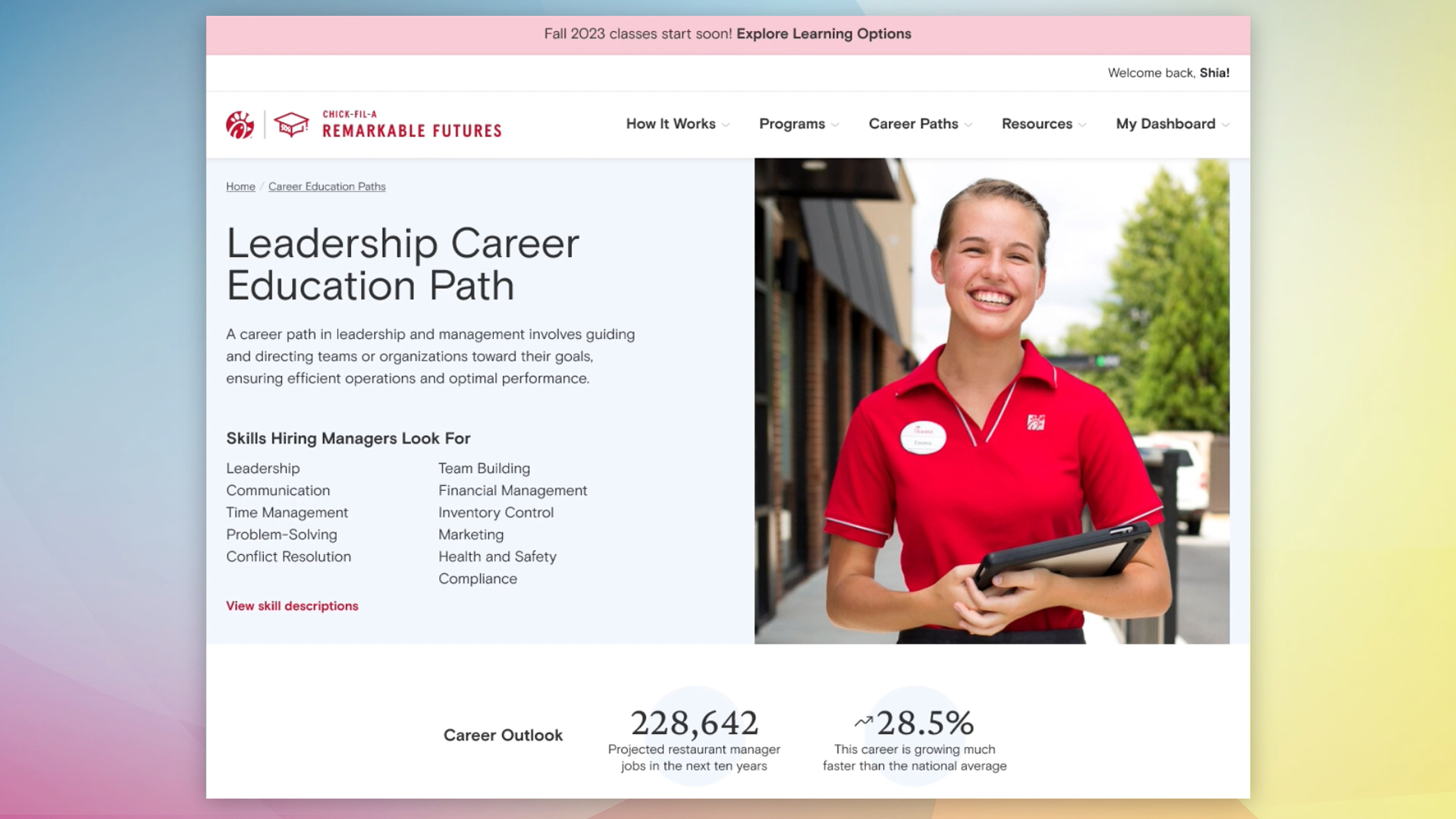
Task: Click the upward trend arrow beside 28.5%
Action: pos(863,721)
